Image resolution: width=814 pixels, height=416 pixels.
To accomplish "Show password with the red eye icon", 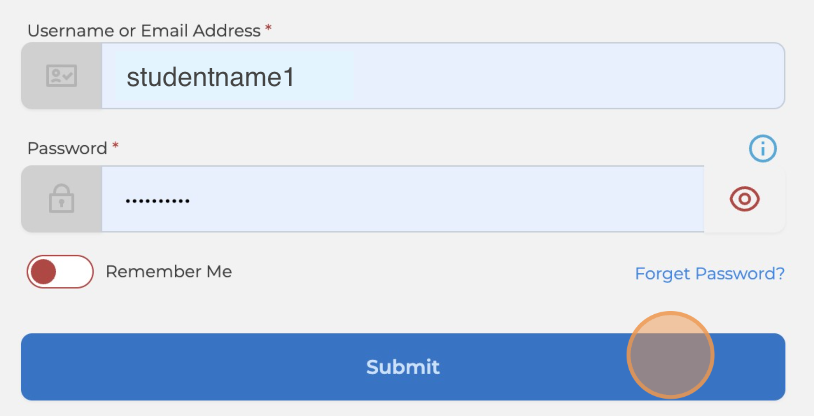I will (x=745, y=199).
